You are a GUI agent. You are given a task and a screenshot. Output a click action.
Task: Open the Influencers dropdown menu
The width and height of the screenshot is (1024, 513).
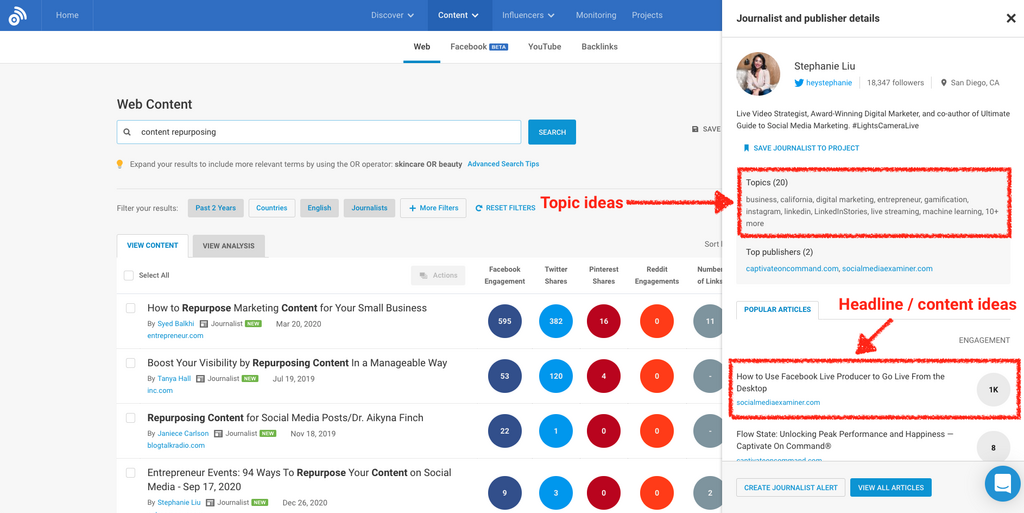[529, 15]
